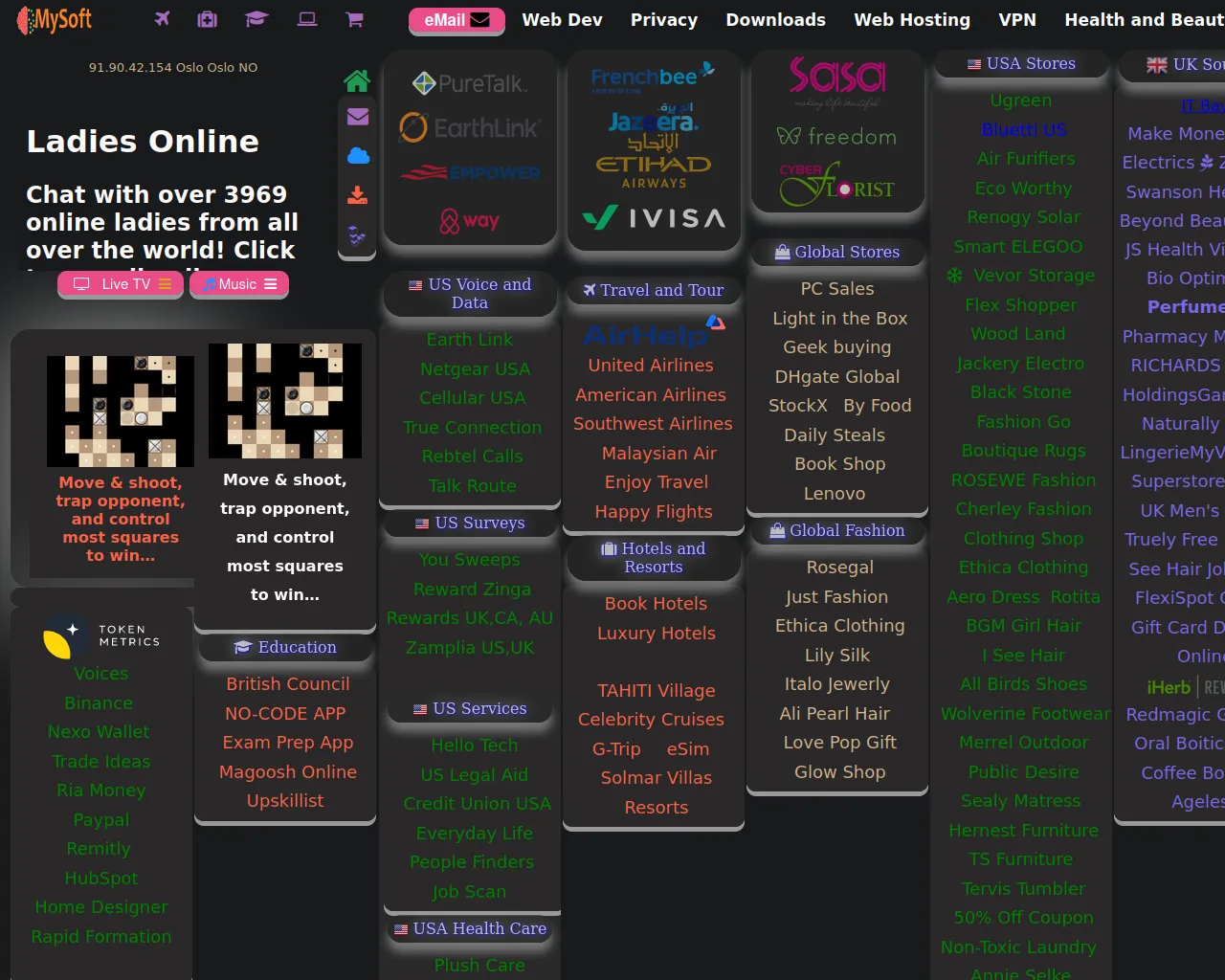Open the Magoosh Online link
Viewport: 1225px width, 980px height.
pos(288,772)
